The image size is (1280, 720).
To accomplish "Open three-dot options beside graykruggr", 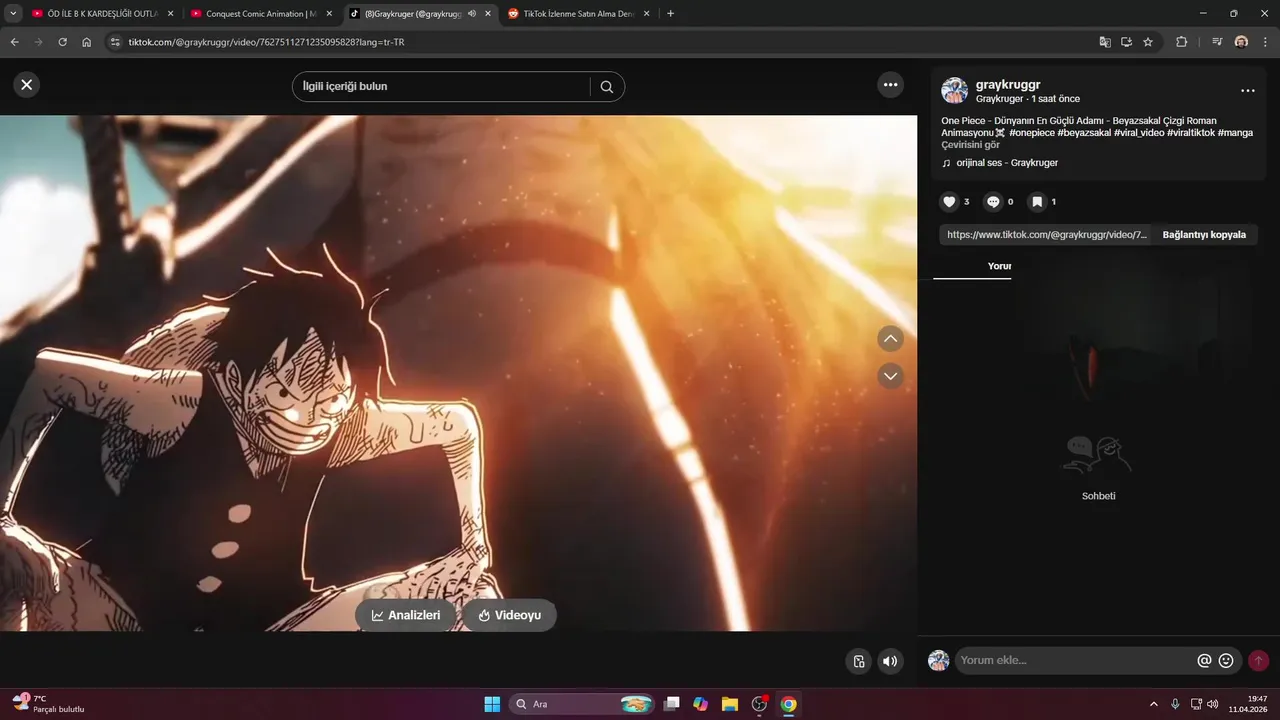I will coord(1248,91).
